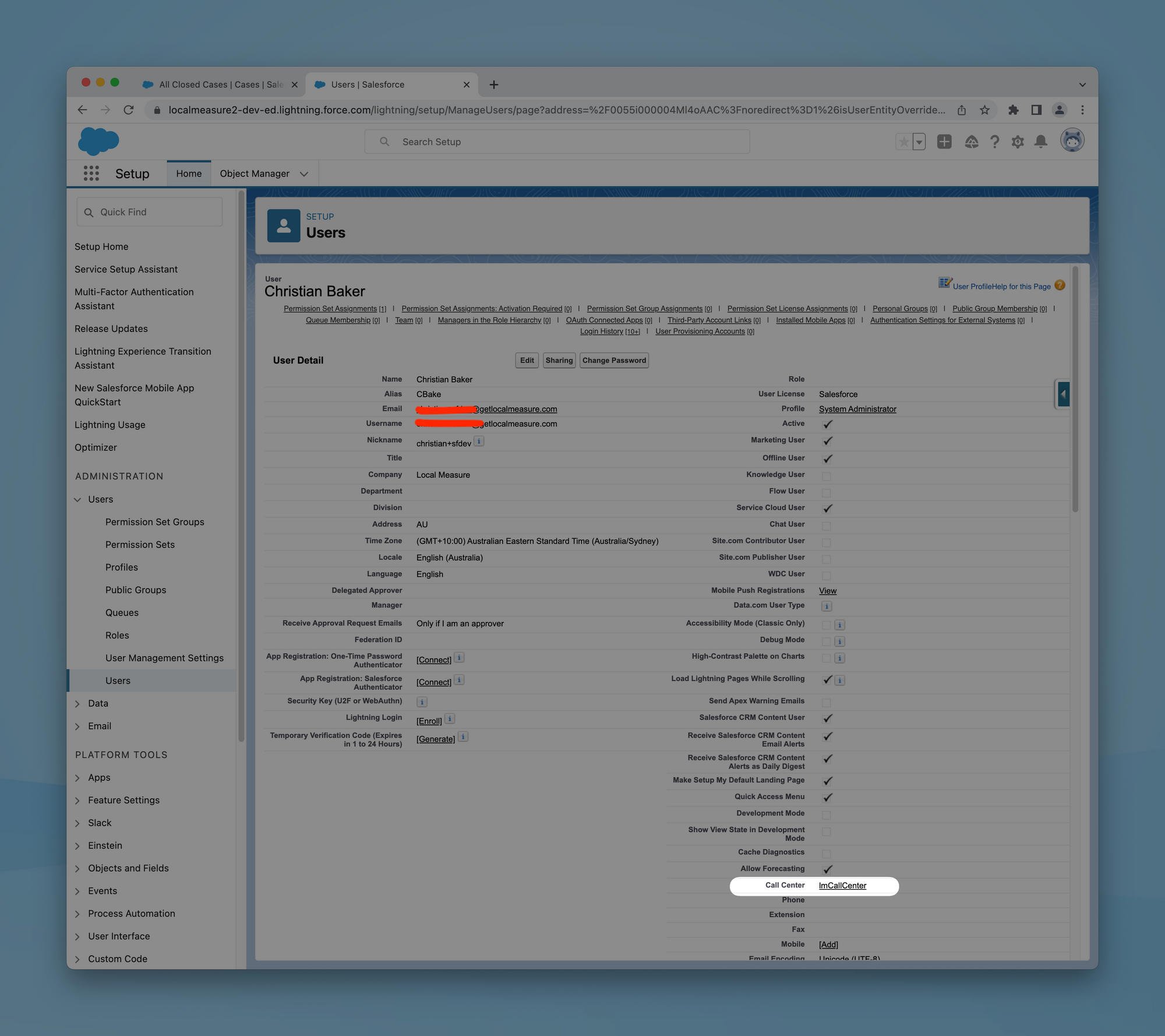Screen dimensions: 1165x1036
Task: Expand the Data section in sidebar
Action: point(77,703)
